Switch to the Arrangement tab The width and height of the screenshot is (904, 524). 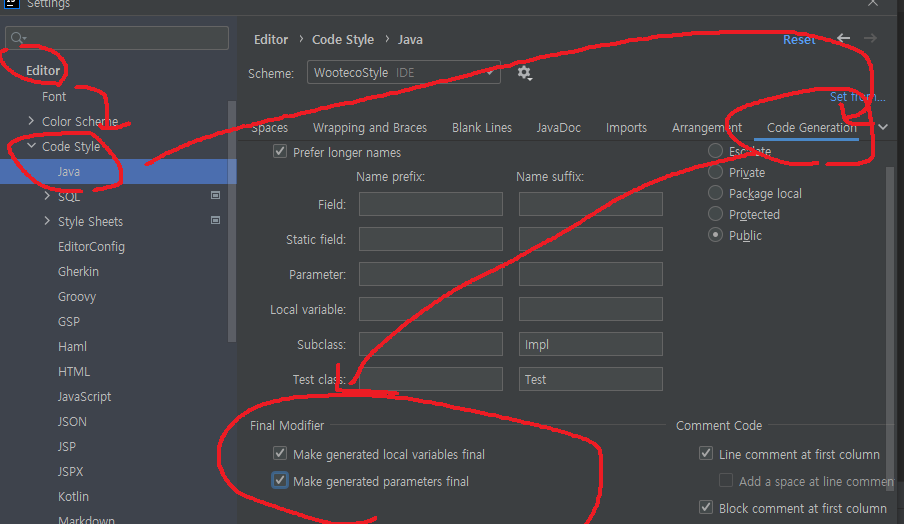coord(707,127)
